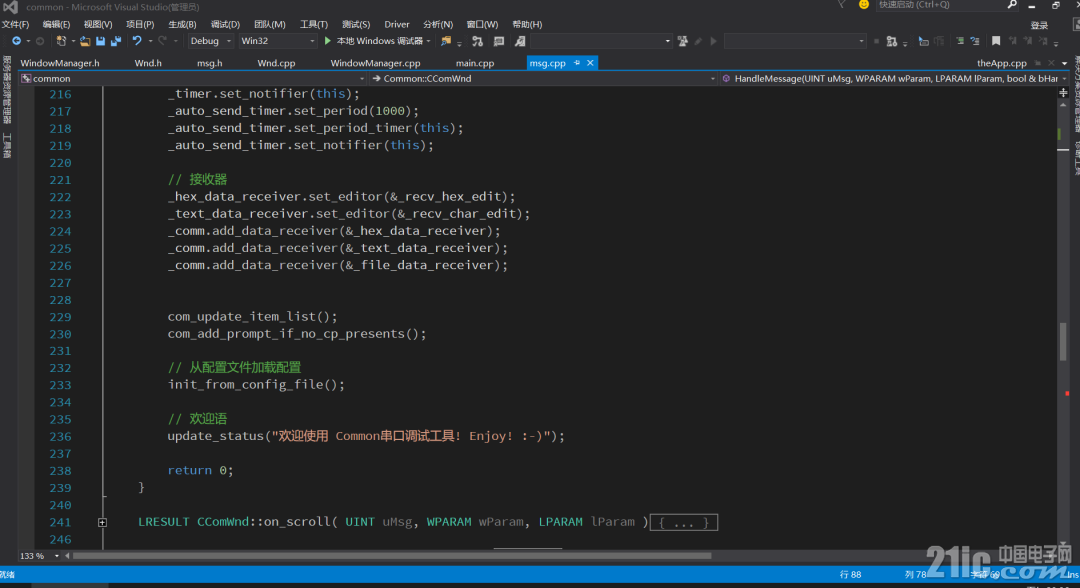Save the current file with Save icon
Viewport: 1080px width, 588px height.
coord(101,41)
